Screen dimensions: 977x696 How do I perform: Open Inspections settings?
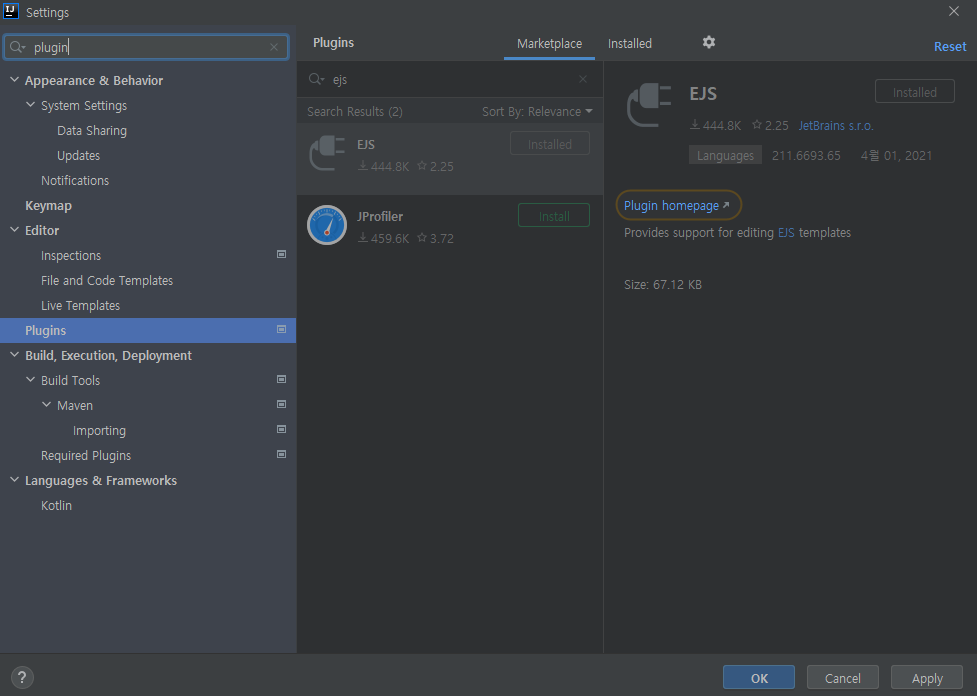pyautogui.click(x=70, y=255)
